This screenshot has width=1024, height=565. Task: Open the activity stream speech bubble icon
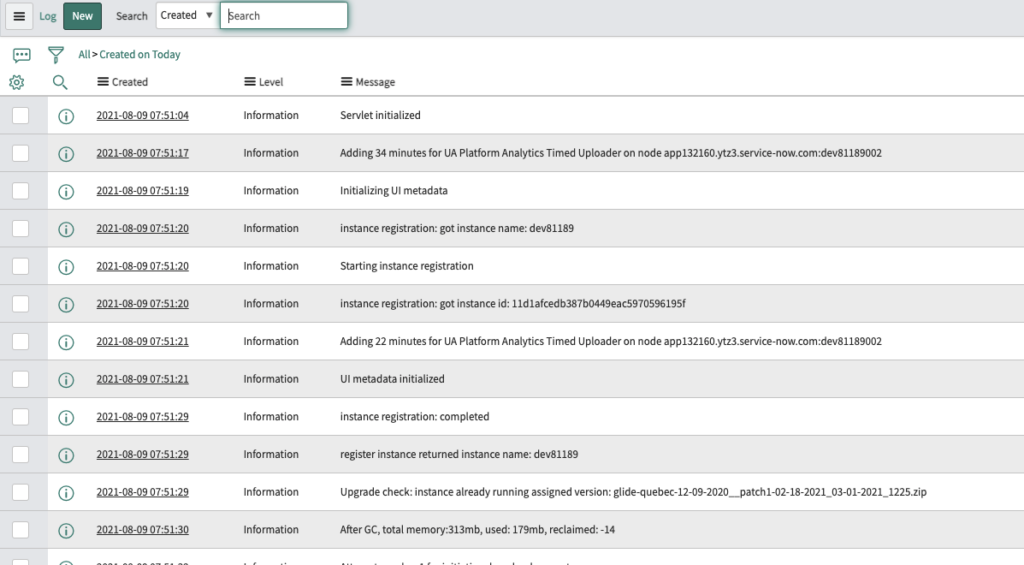coord(22,55)
